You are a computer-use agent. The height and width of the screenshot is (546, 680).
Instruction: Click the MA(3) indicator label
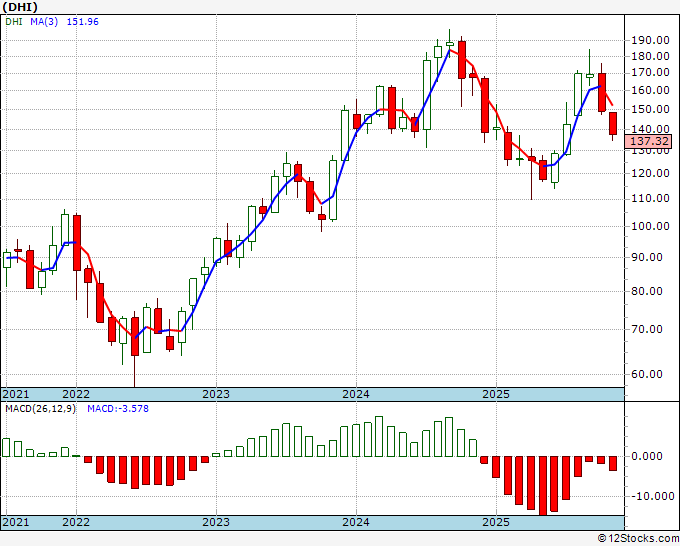coord(44,22)
